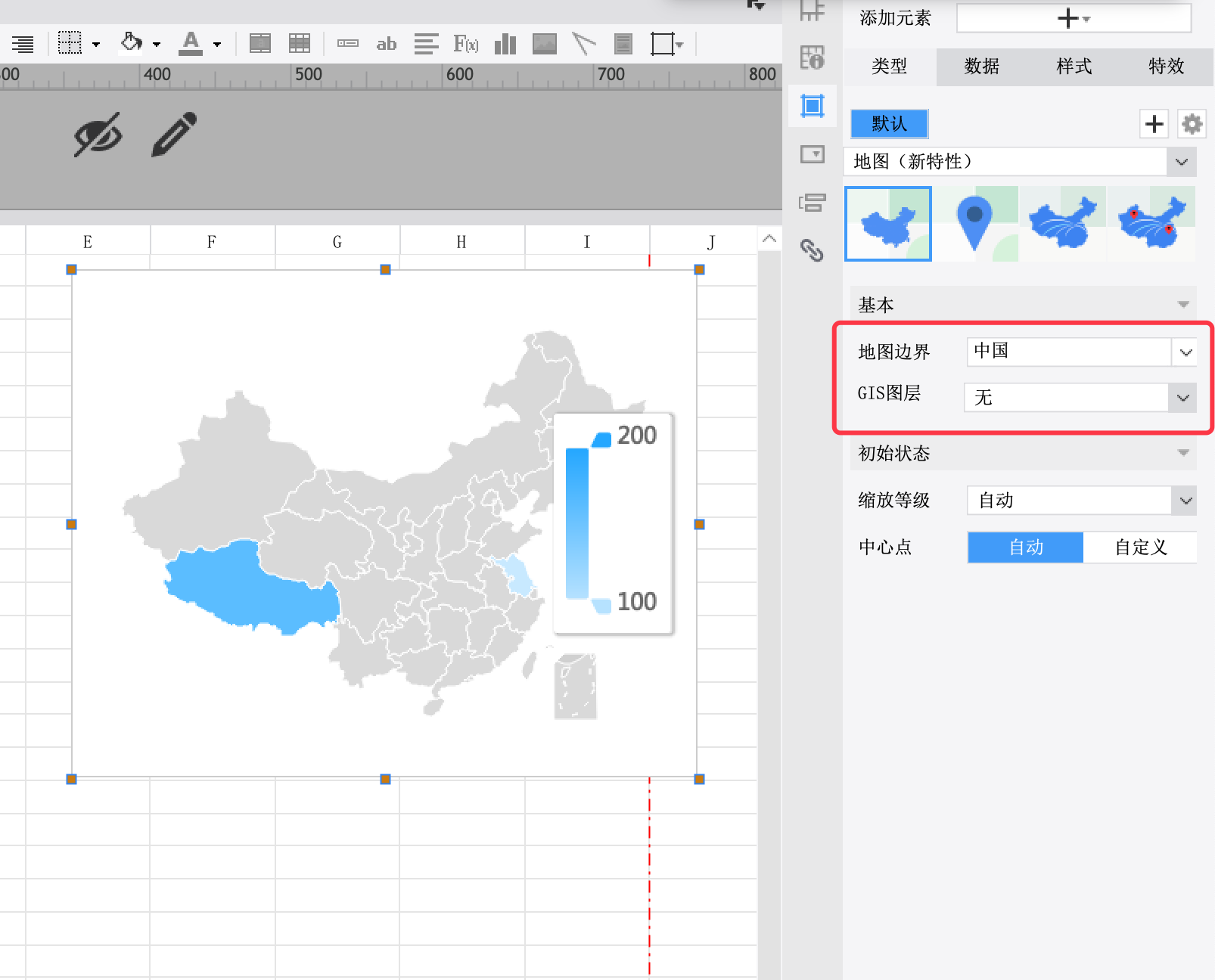Click the scroll up arrow beside column J
Image resolution: width=1215 pixels, height=980 pixels.
769,239
